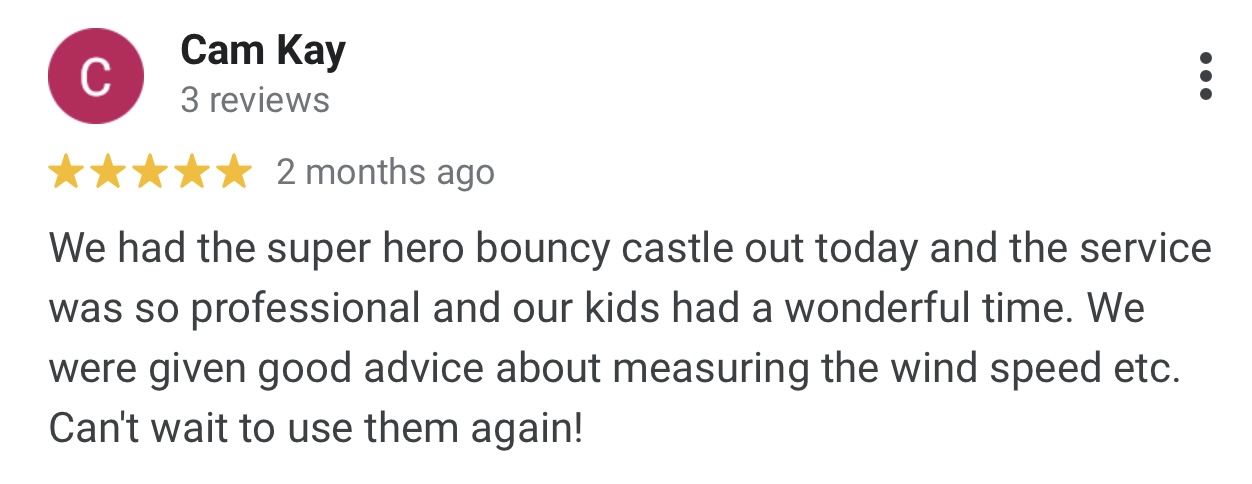Click the sentence 'Can't wait to use them again!'
1252x484 pixels.
coord(315,430)
